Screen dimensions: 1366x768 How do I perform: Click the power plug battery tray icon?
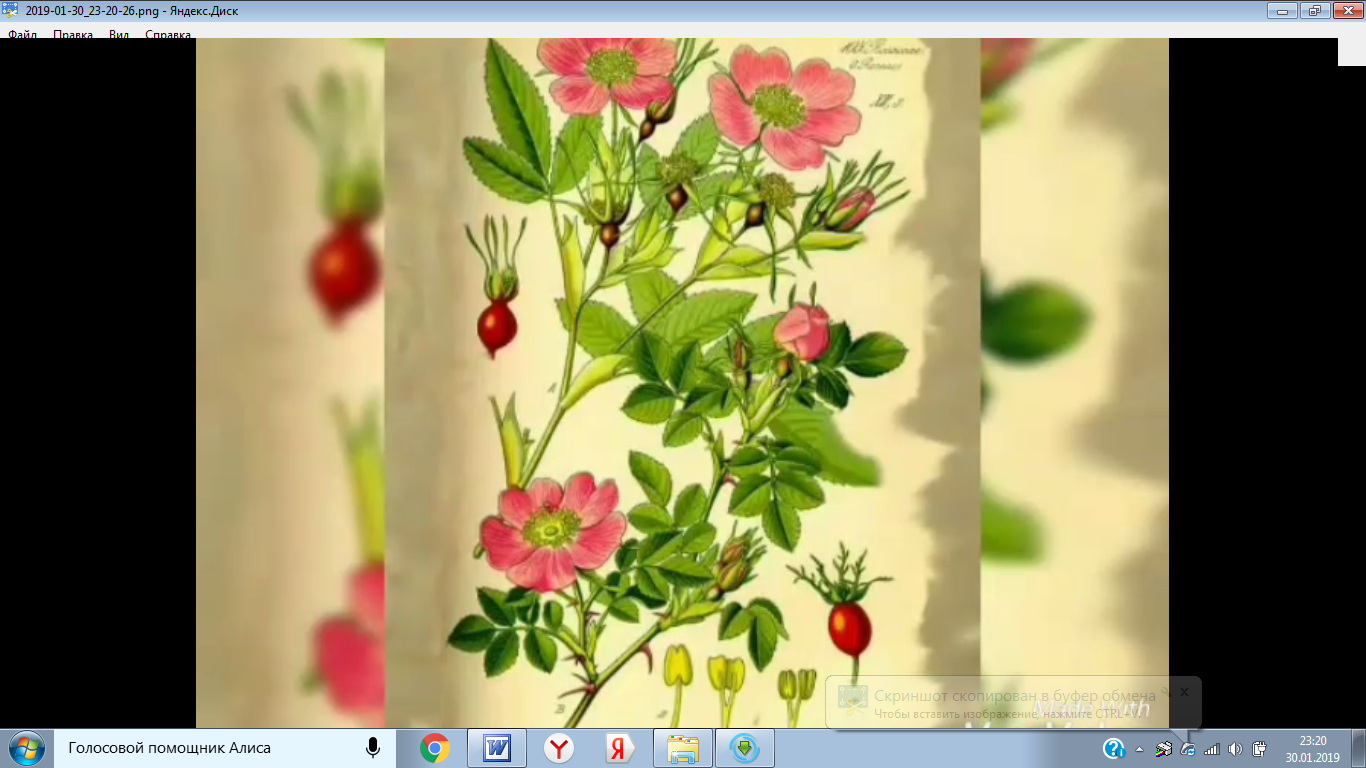tap(1259, 748)
